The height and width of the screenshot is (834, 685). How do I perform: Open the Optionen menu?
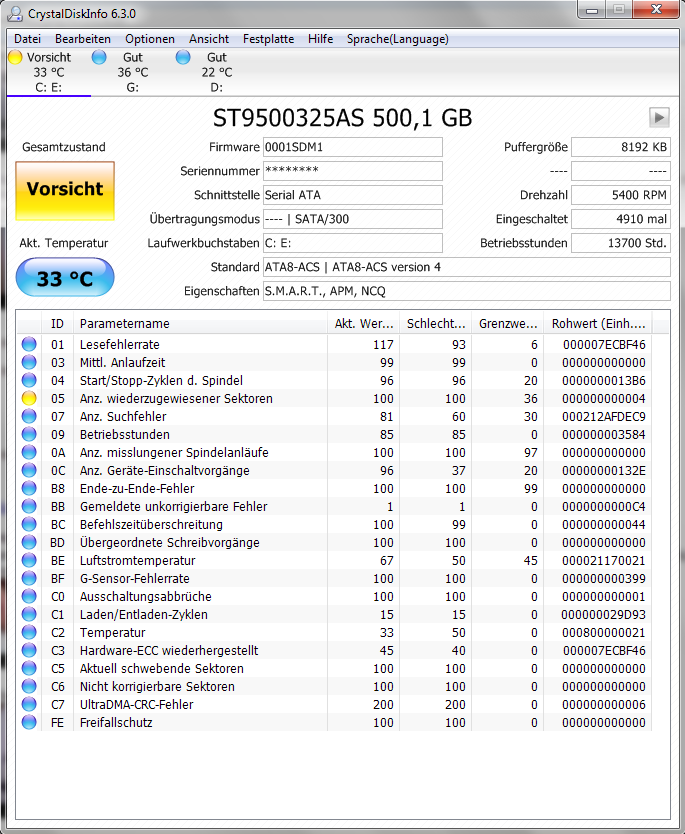pos(150,39)
